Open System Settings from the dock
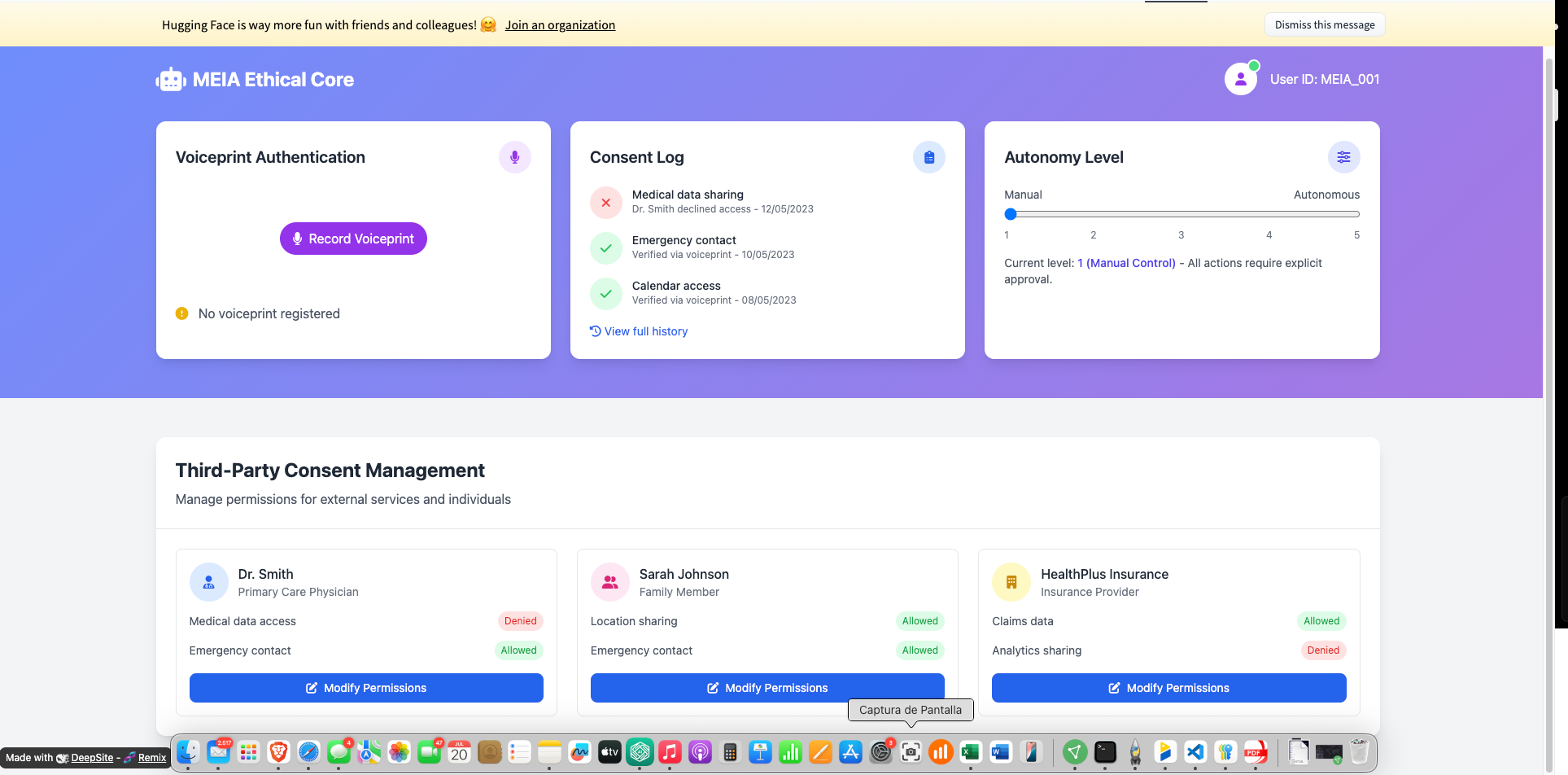The width and height of the screenshot is (1568, 775). pyautogui.click(x=880, y=751)
